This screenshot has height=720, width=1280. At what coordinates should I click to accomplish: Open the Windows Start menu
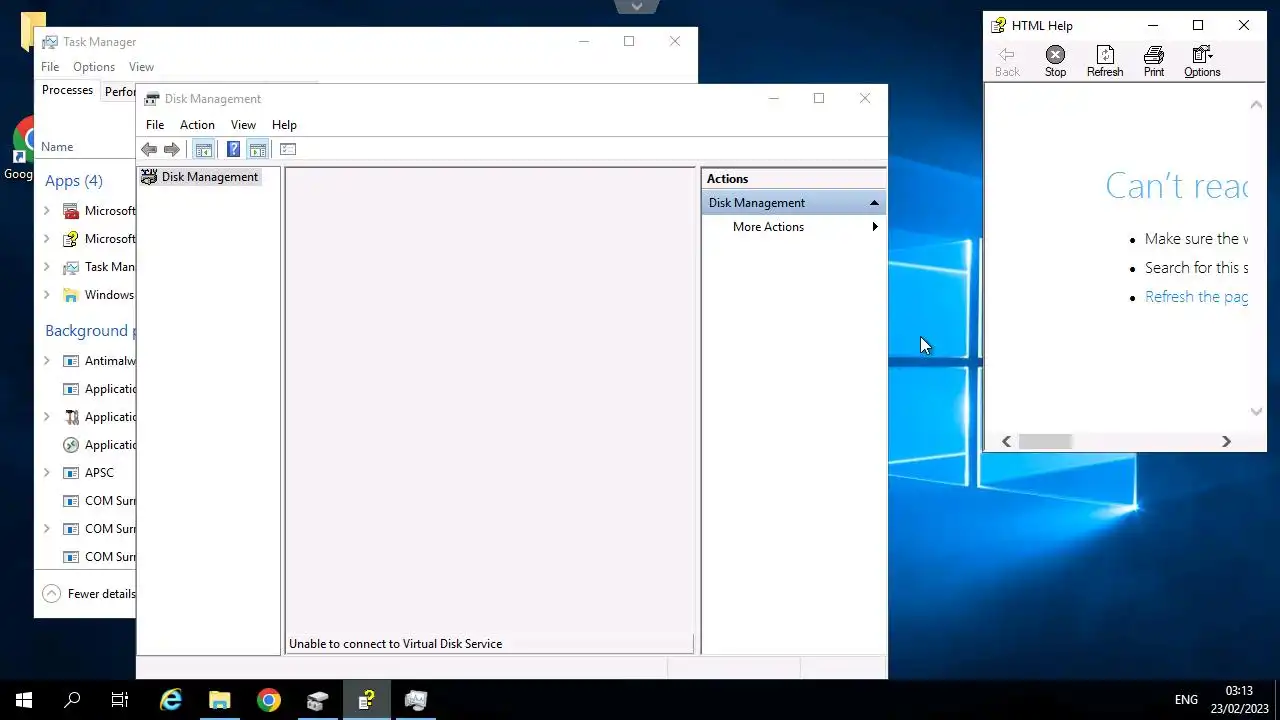[24, 700]
